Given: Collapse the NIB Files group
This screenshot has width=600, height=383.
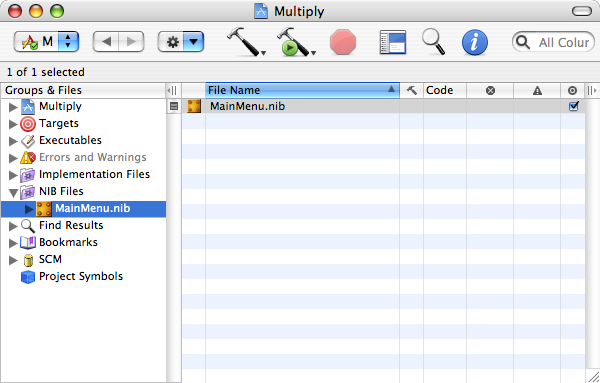Looking at the screenshot, I should click(13, 192).
